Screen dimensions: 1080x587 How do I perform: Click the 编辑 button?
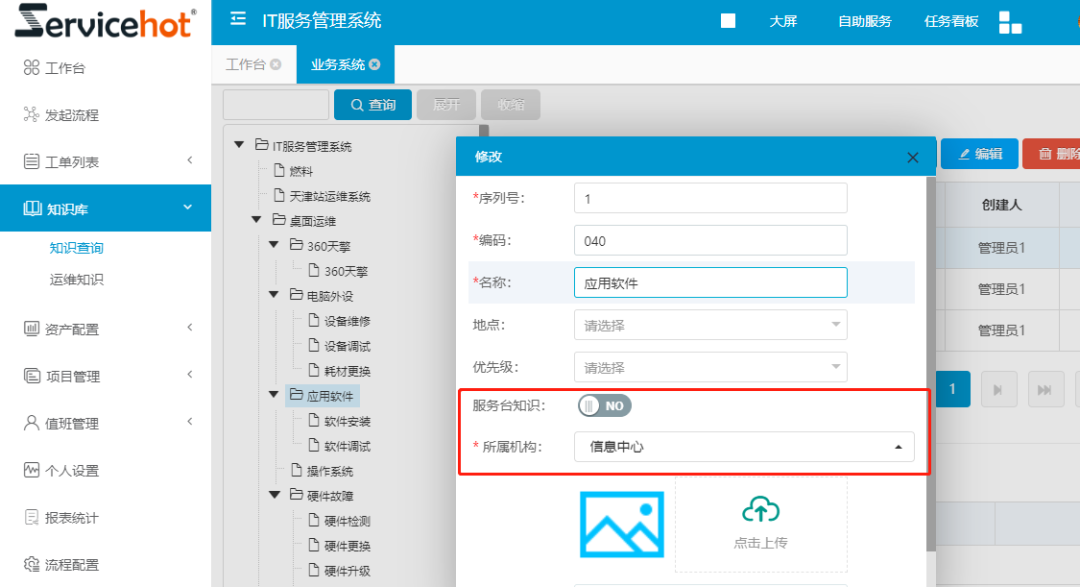pyautogui.click(x=979, y=154)
